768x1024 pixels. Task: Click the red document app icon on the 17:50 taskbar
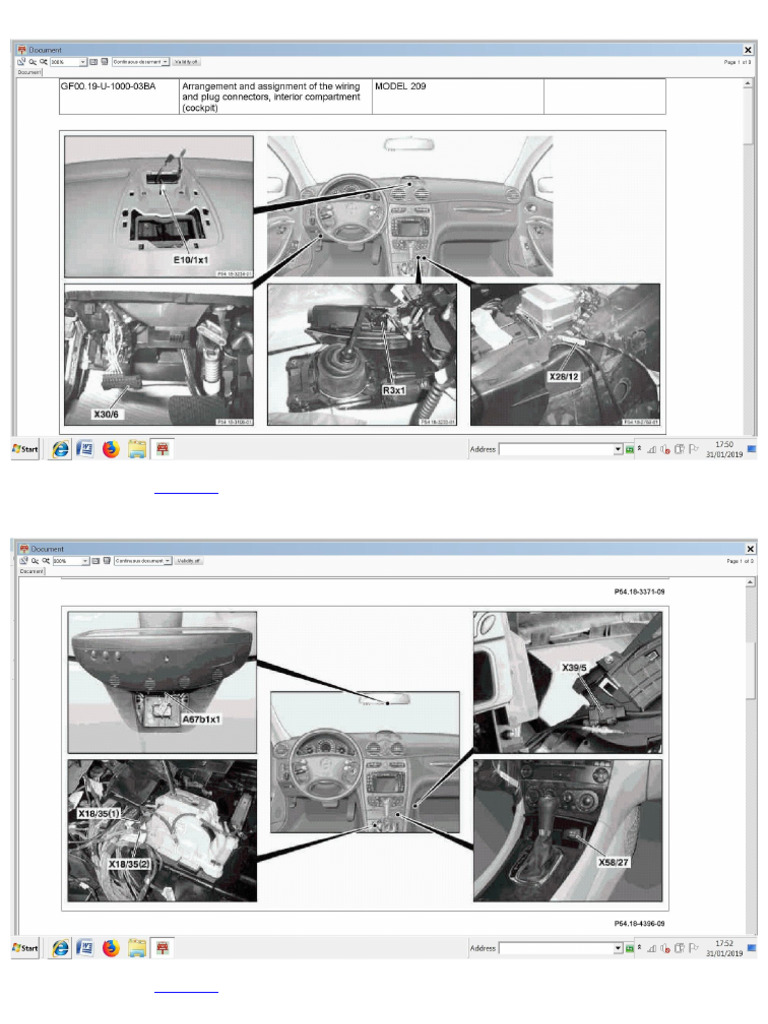click(163, 449)
